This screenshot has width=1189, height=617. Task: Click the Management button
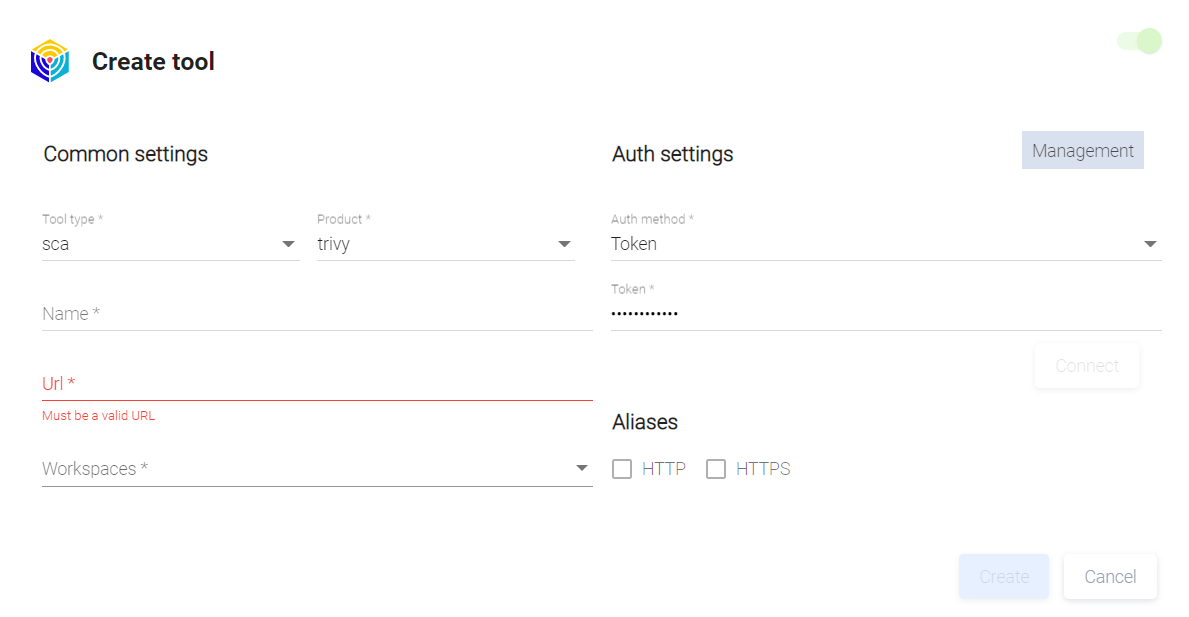(x=1082, y=151)
